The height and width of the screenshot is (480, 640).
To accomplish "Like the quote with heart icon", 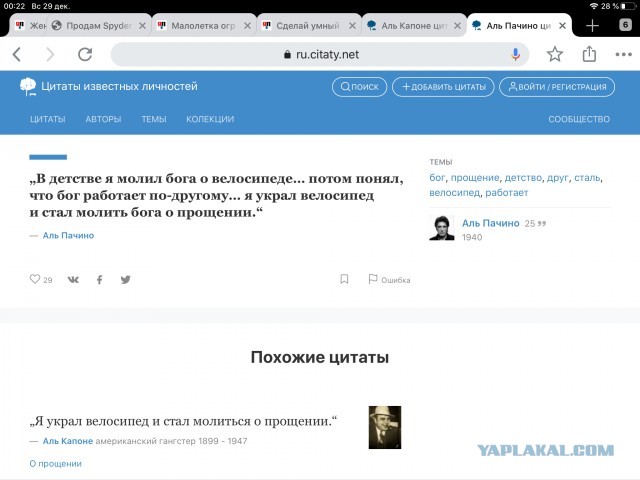I will coord(35,279).
